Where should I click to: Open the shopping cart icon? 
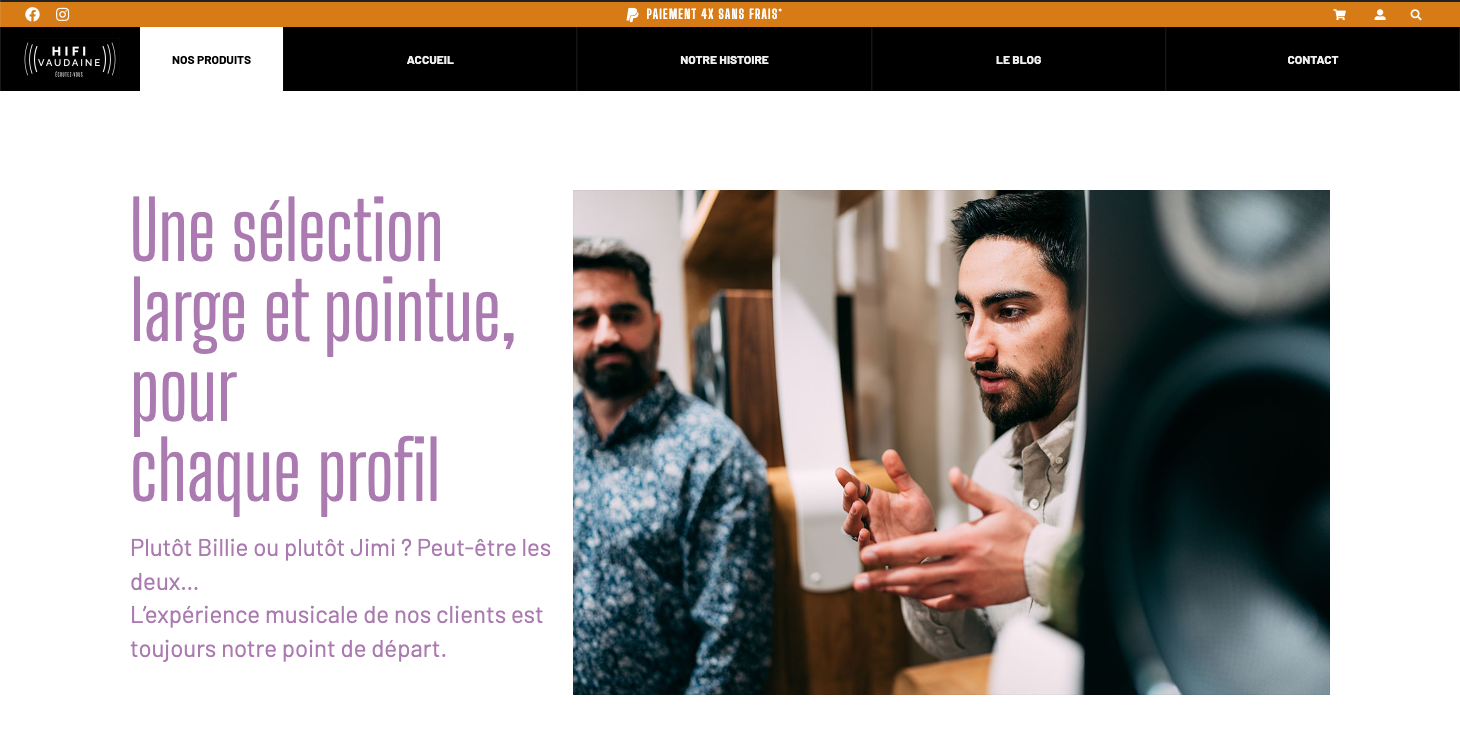click(1339, 15)
